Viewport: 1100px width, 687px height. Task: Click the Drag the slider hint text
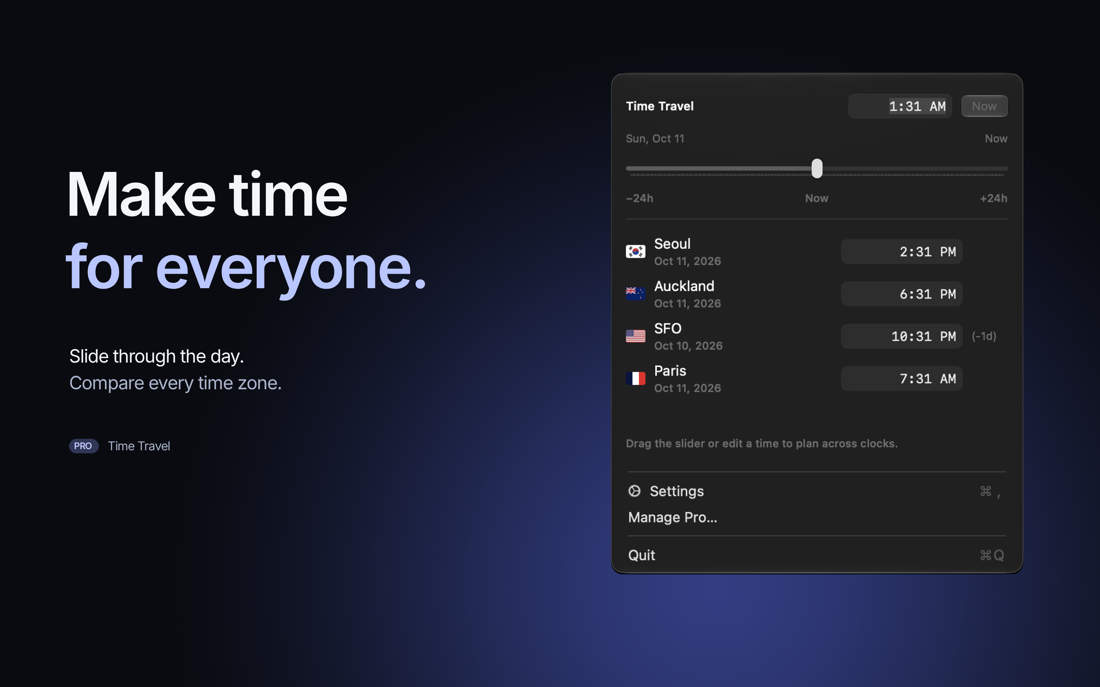tap(762, 443)
